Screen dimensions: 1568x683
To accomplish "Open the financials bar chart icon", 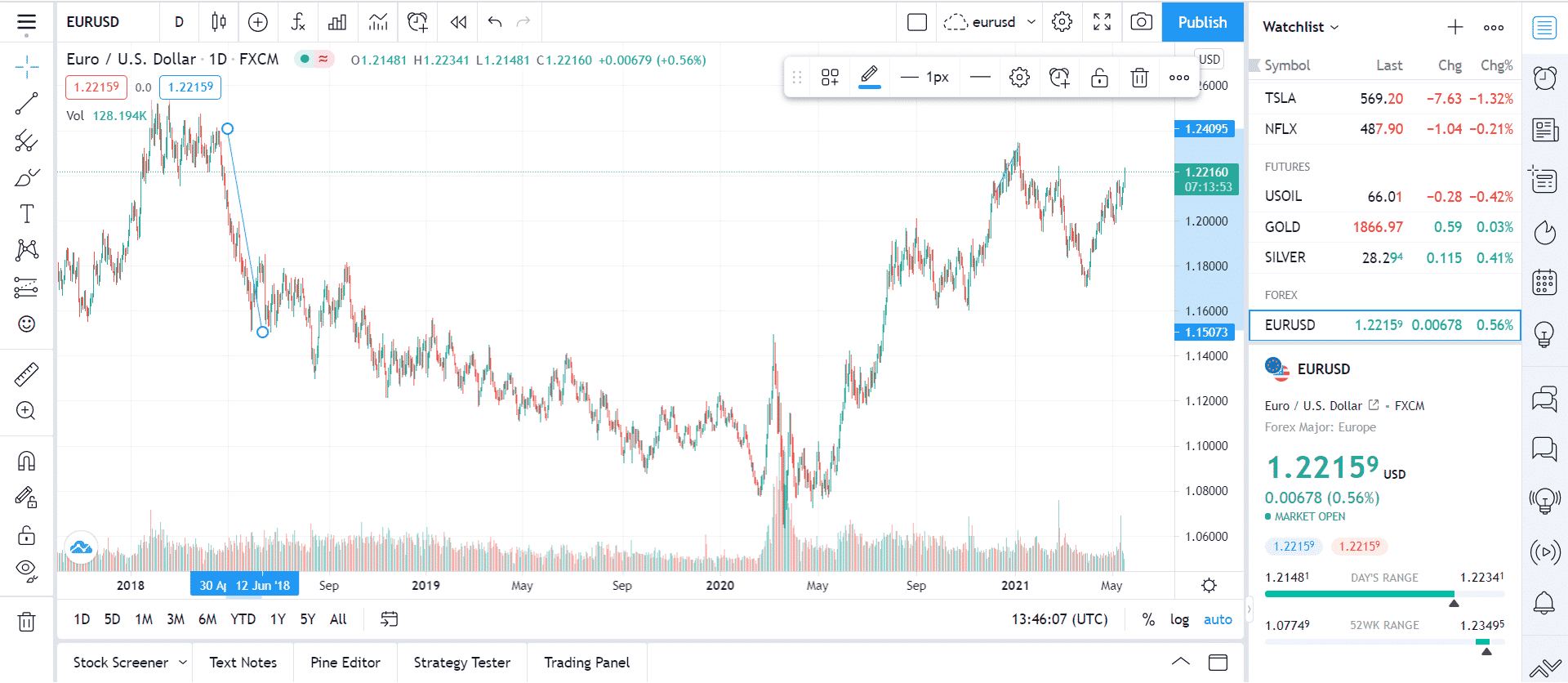I will pyautogui.click(x=337, y=22).
